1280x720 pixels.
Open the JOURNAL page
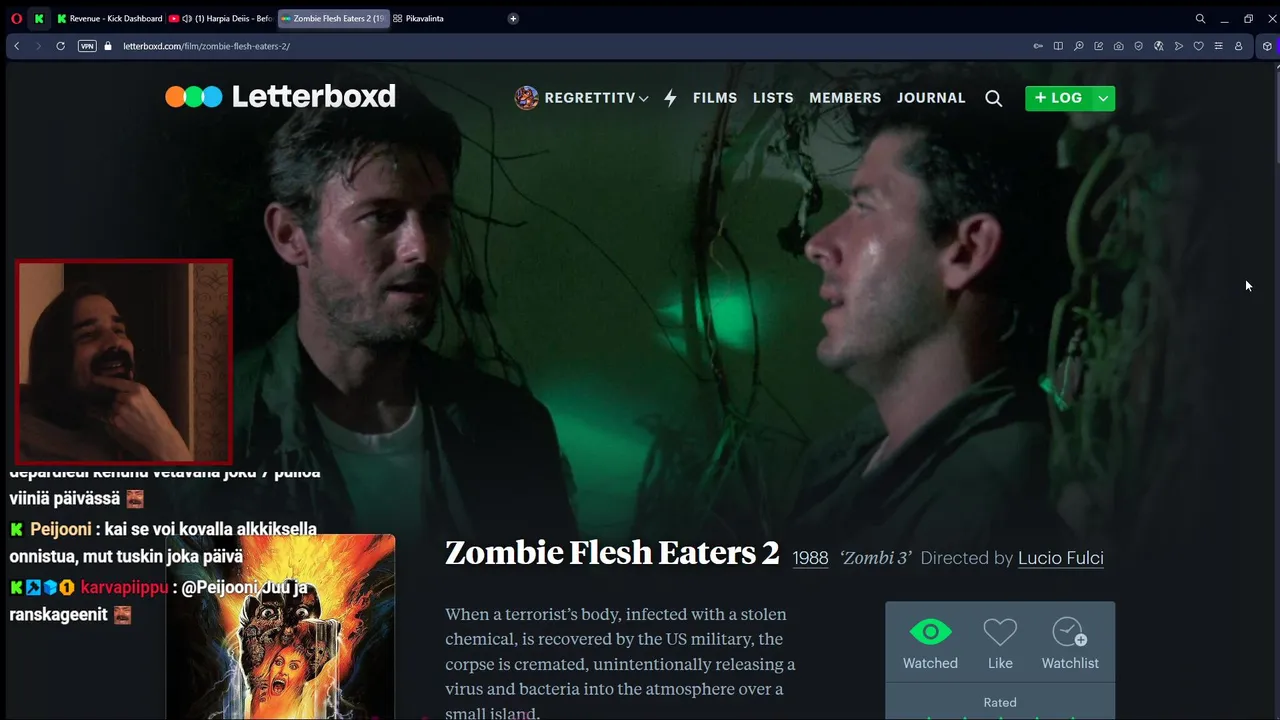click(931, 98)
